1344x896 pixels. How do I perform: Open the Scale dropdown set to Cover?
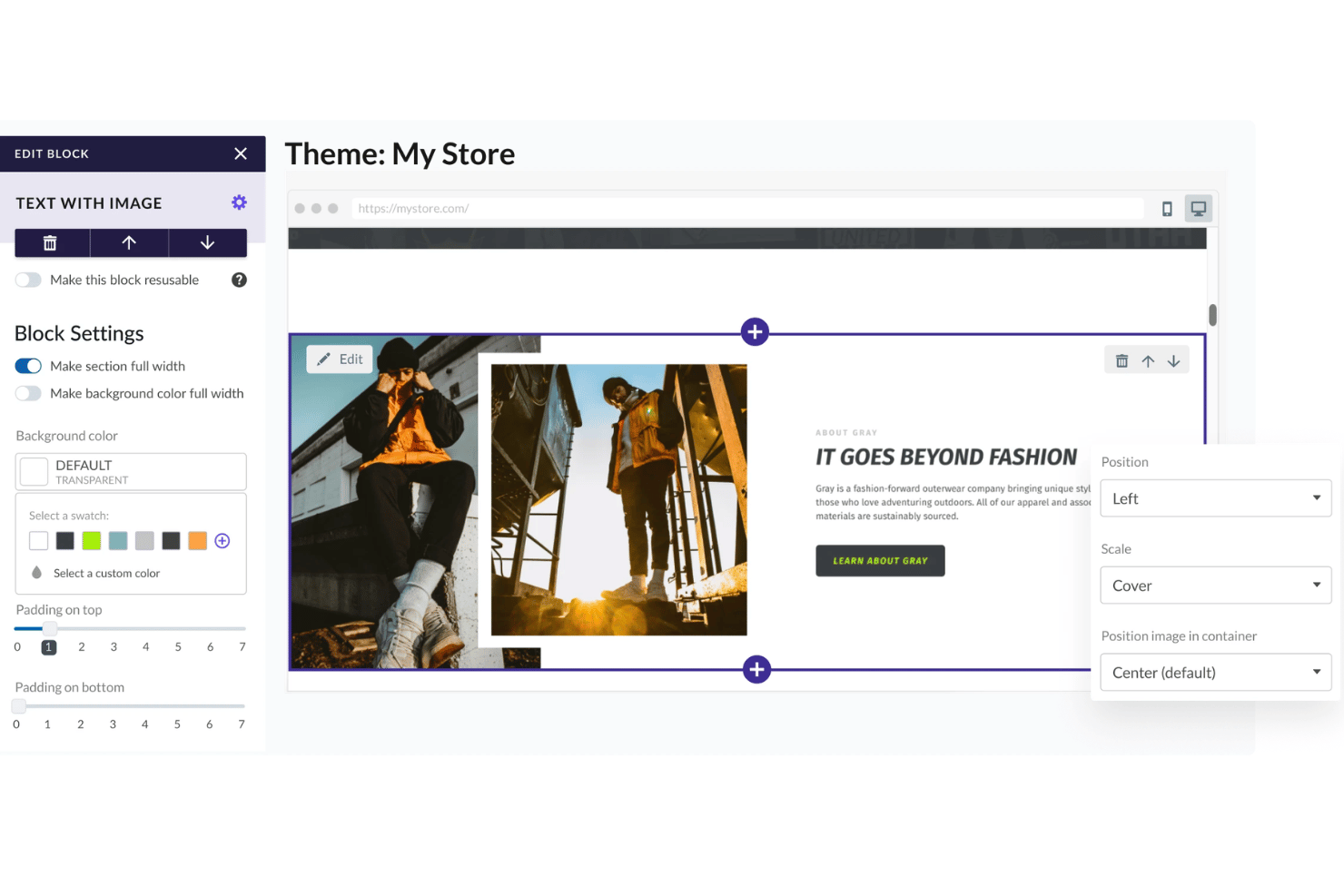tap(1216, 586)
